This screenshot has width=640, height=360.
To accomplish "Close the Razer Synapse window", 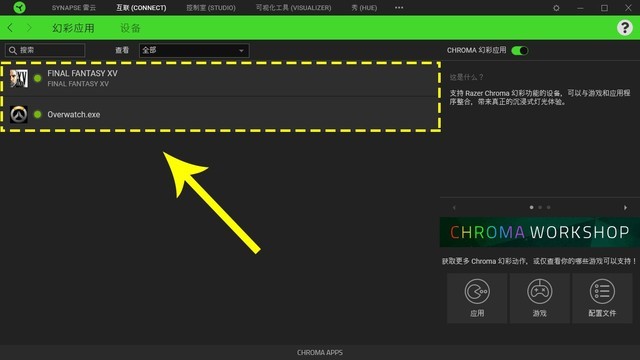I will [x=628, y=8].
